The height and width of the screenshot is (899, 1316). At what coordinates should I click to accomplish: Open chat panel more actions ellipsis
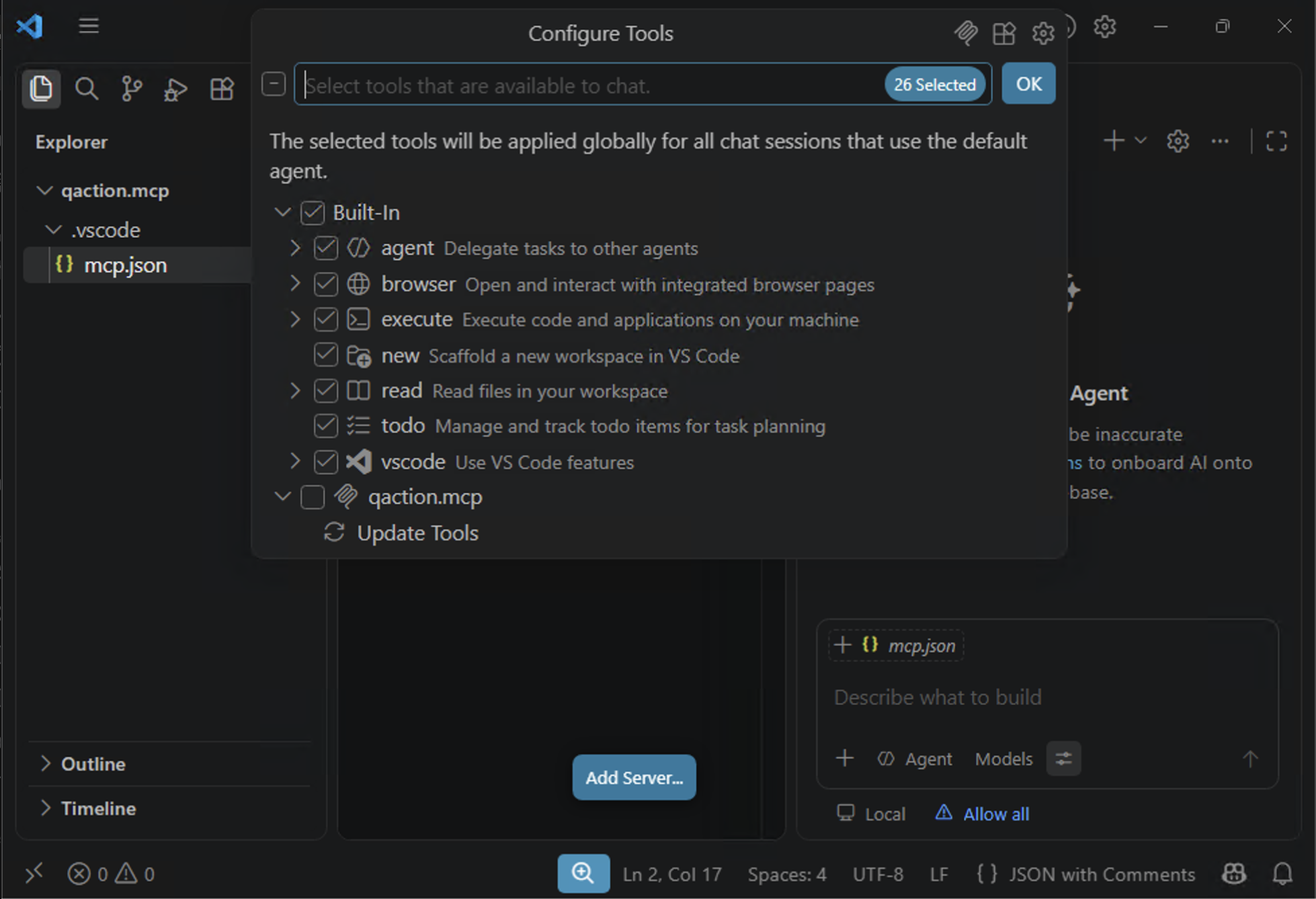pos(1220,141)
